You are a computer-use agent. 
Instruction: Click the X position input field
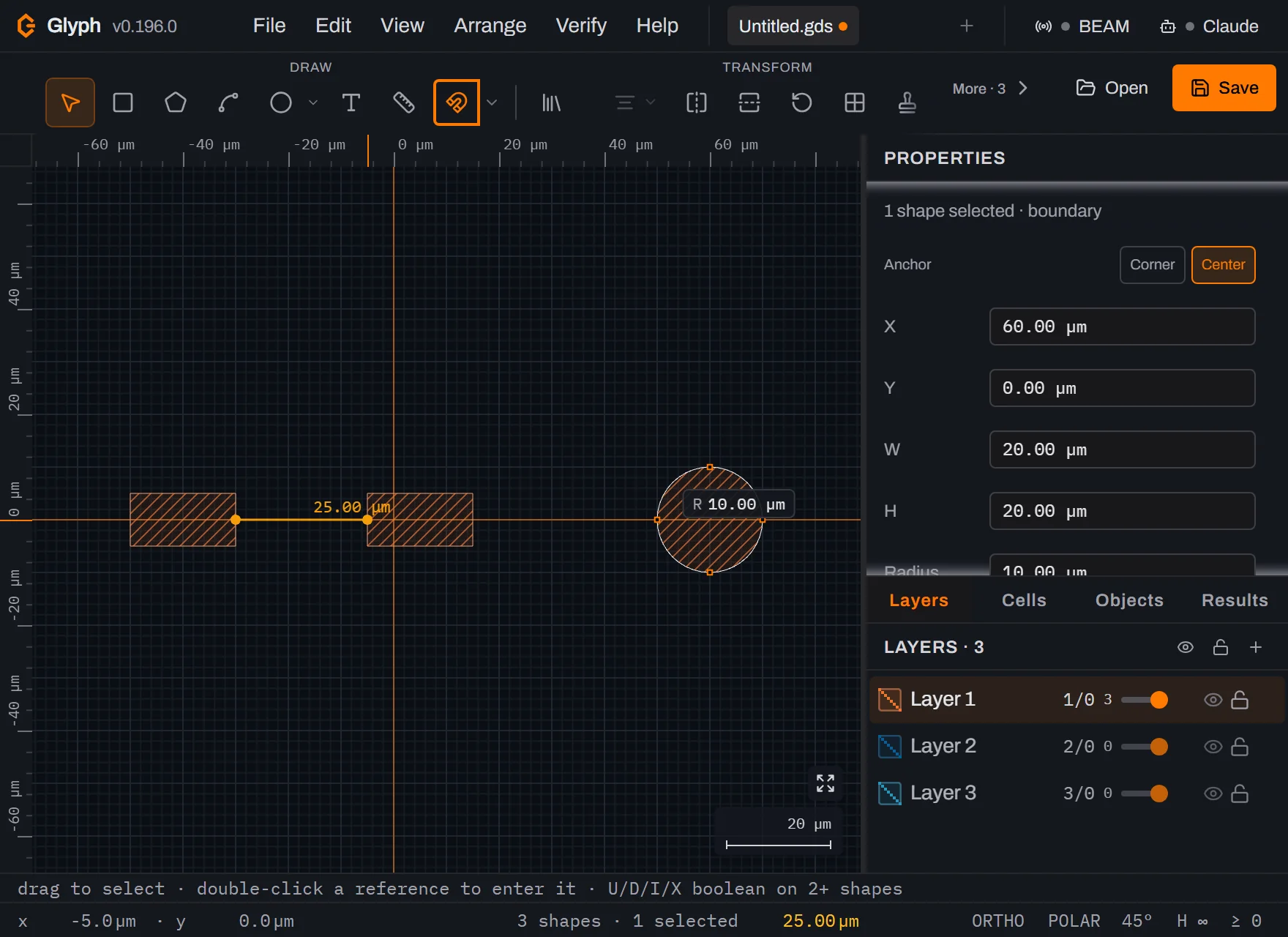coord(1122,326)
